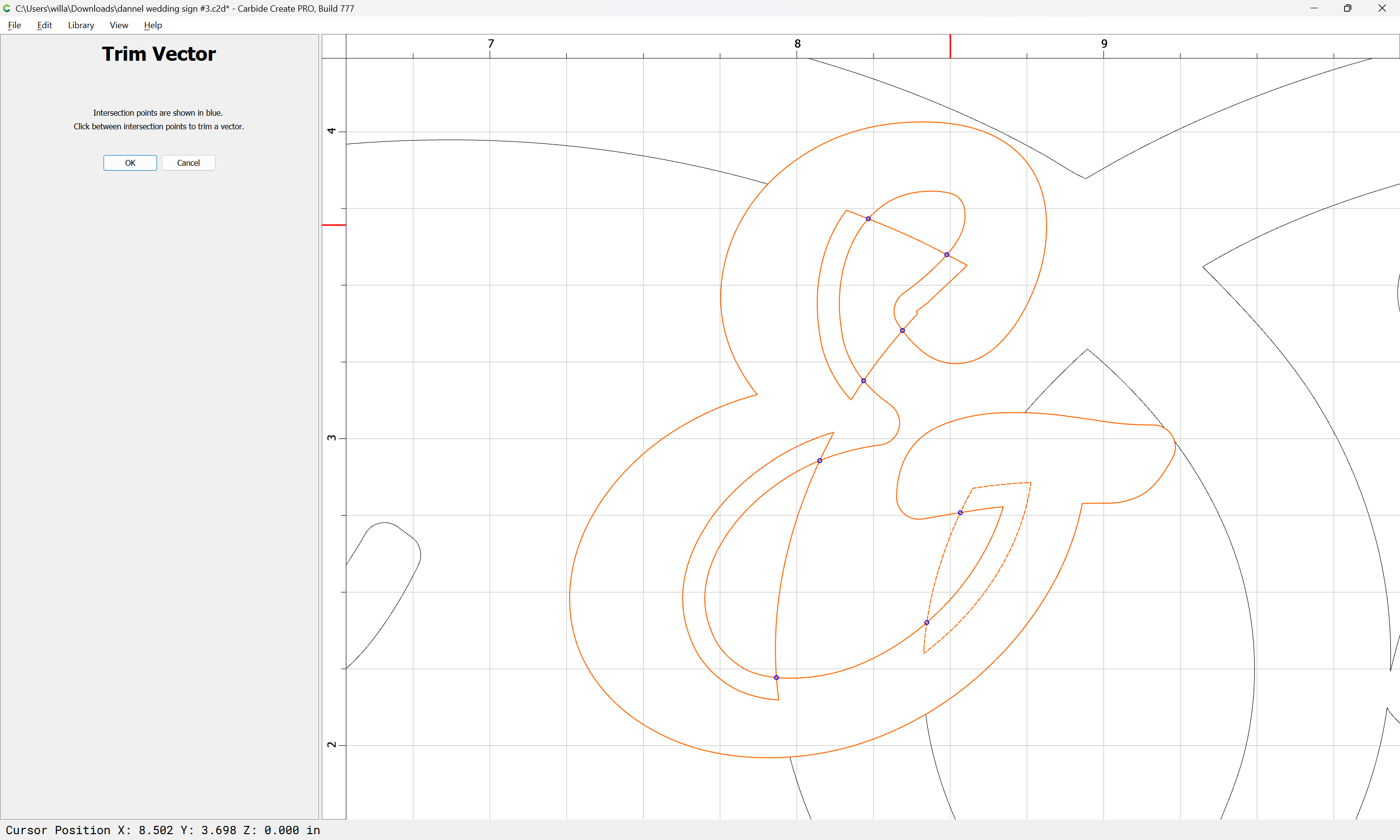
Task: Click the intersection point at the dashed vector's bottom
Action: [x=927, y=623]
